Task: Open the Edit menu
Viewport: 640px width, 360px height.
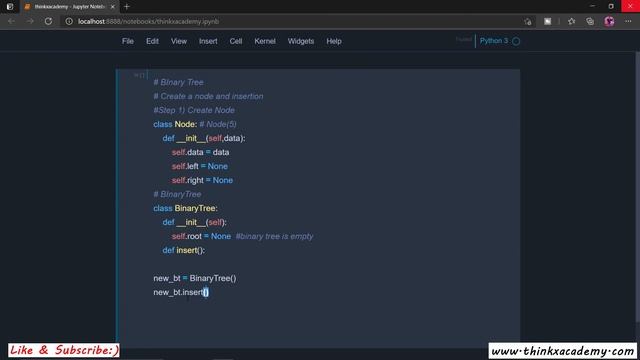Action: (152, 41)
